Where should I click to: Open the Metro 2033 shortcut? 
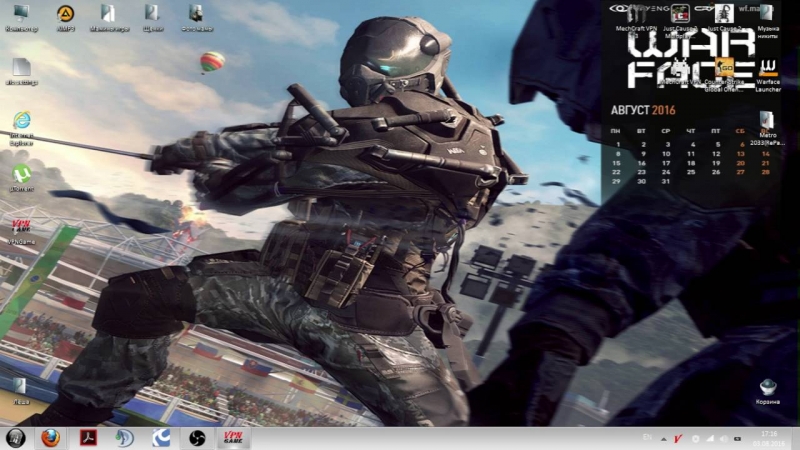pos(767,129)
